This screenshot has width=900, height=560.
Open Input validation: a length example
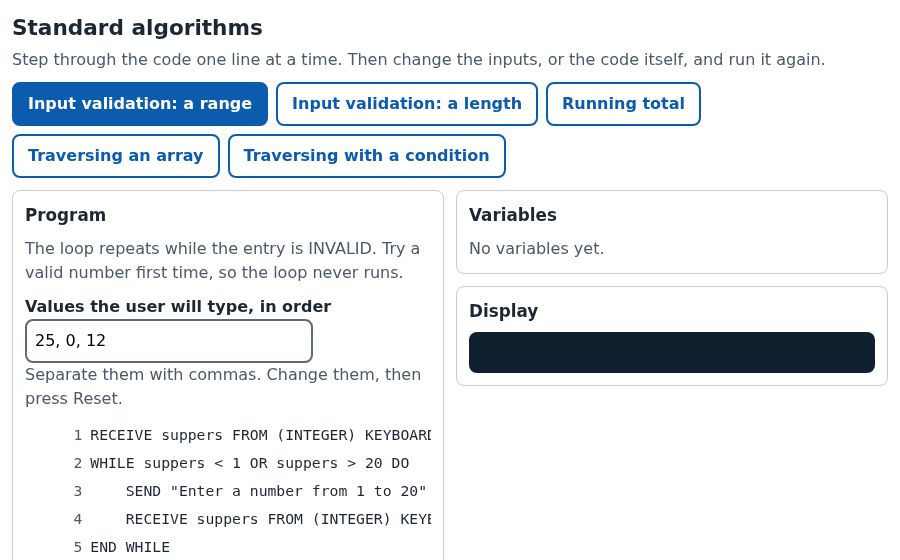406,104
